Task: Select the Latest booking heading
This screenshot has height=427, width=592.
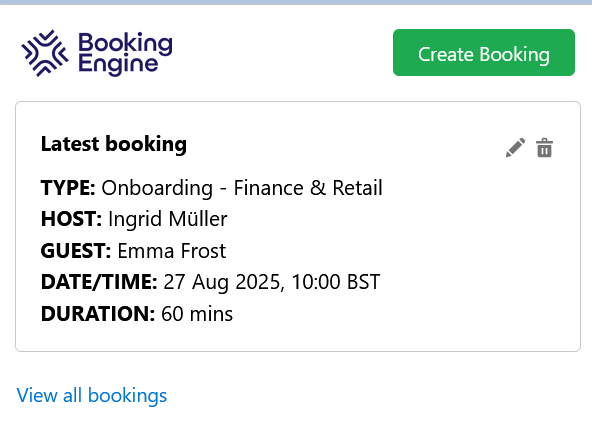Action: (x=114, y=144)
